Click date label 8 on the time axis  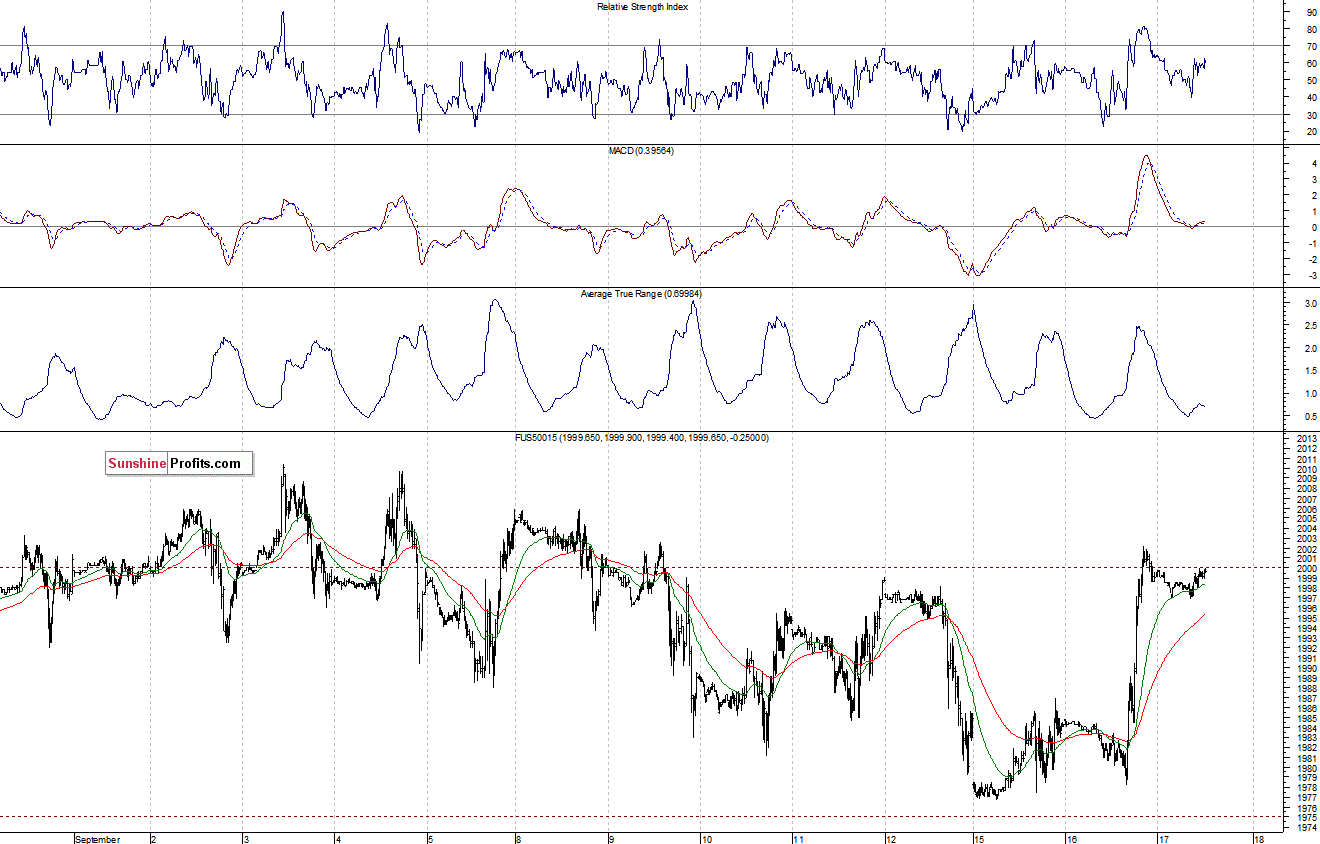click(518, 839)
